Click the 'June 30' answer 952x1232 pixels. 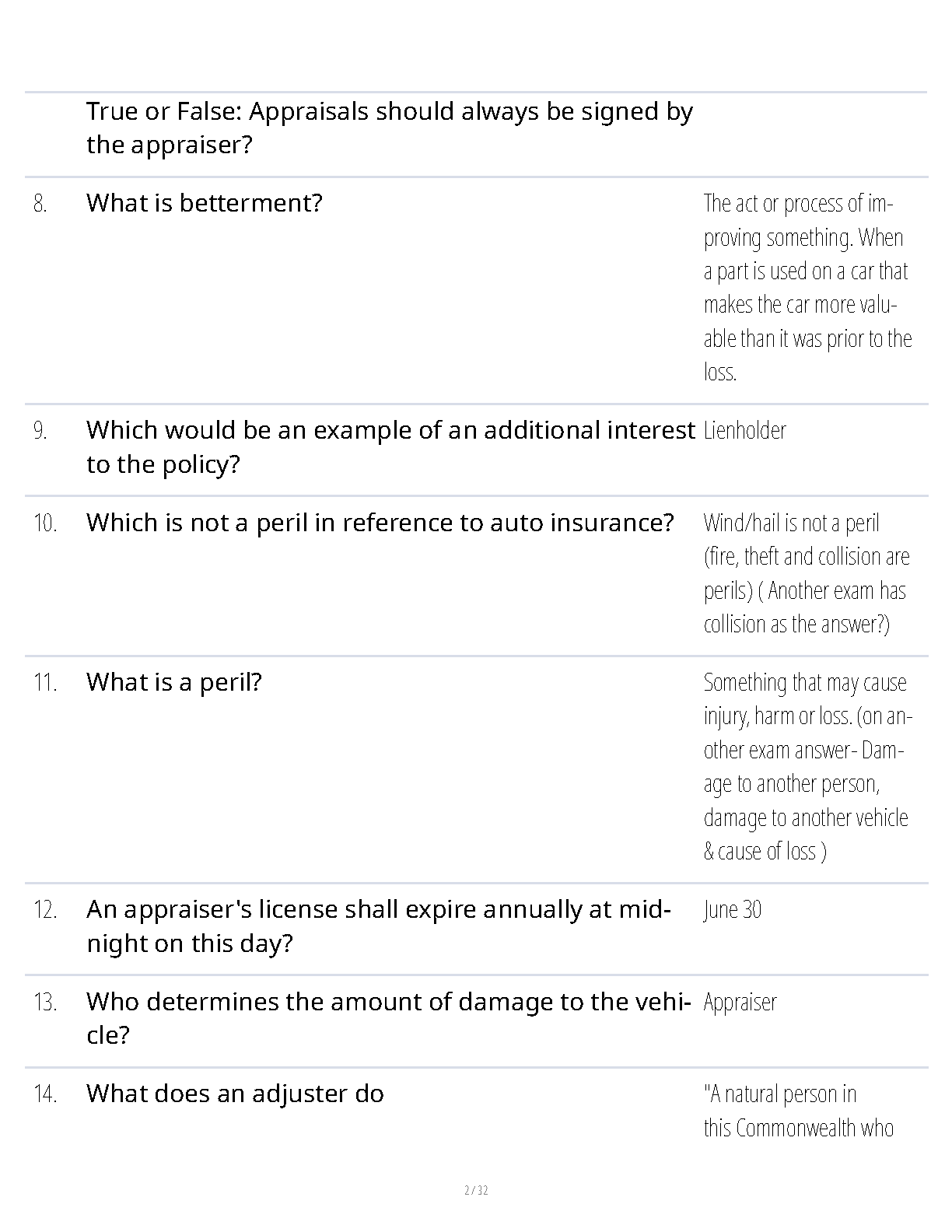[732, 910]
